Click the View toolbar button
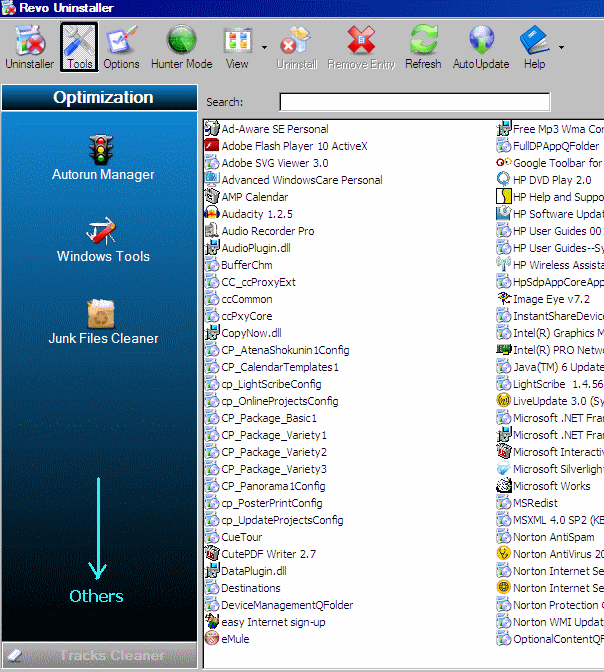This screenshot has width=604, height=672. [237, 47]
